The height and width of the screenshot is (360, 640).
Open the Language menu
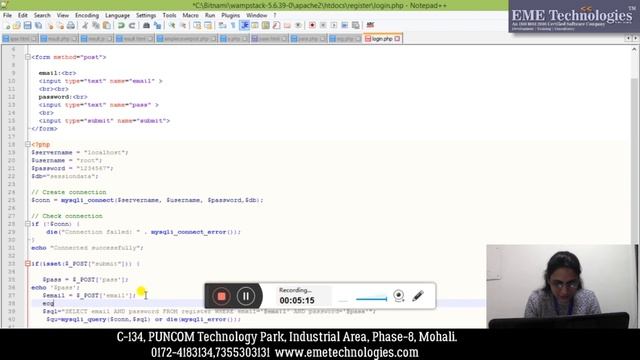(117, 15)
